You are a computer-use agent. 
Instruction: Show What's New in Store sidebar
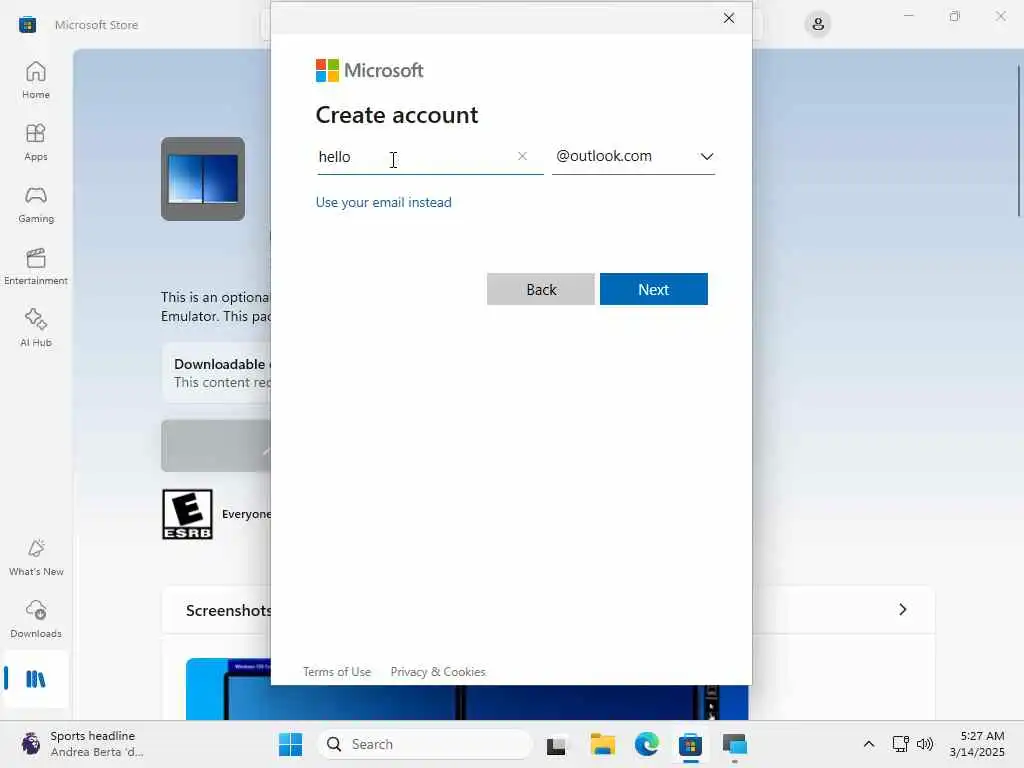coord(35,558)
